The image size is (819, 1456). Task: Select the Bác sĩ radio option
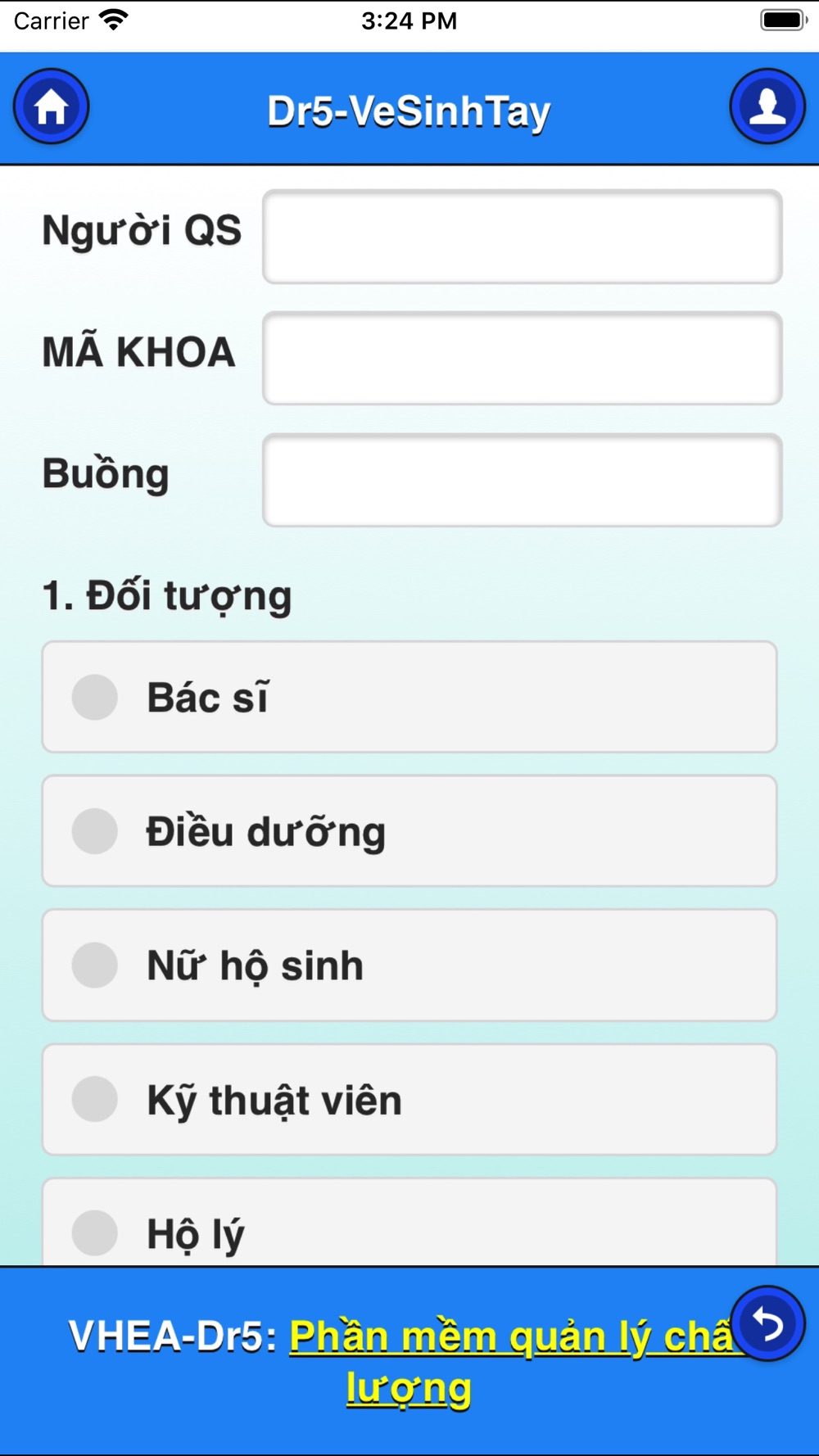pyautogui.click(x=409, y=697)
